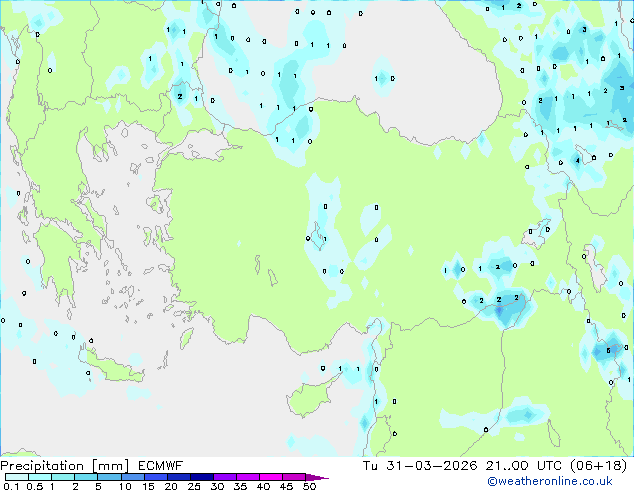Click the 25–30 mm darkest navy swatch
The height and width of the screenshot is (490, 634).
201,477
